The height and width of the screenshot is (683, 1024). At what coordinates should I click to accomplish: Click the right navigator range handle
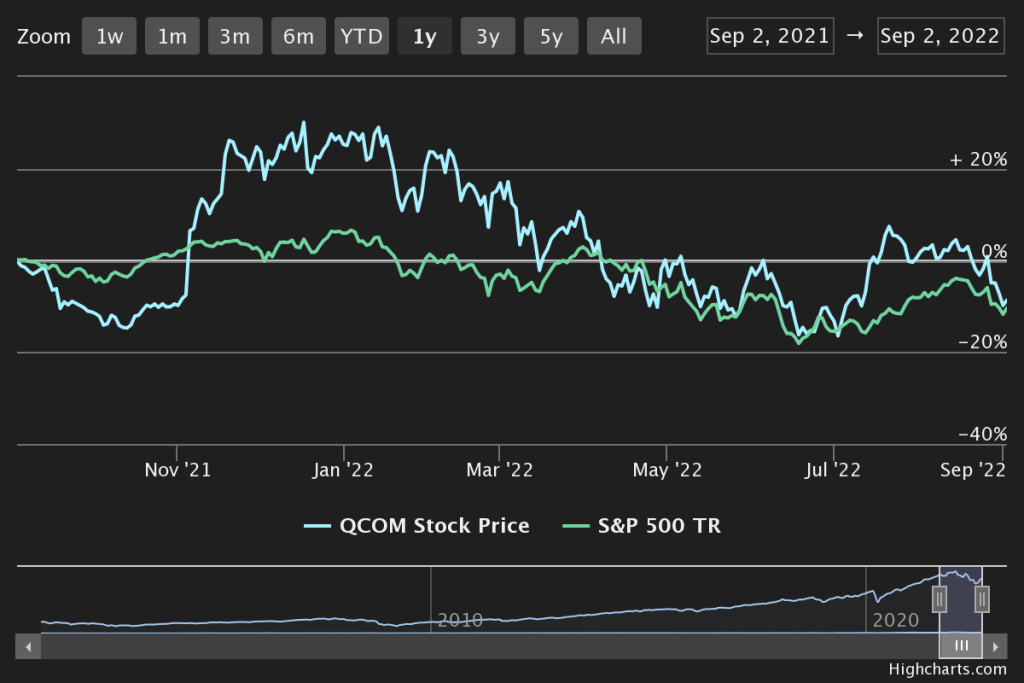(982, 599)
